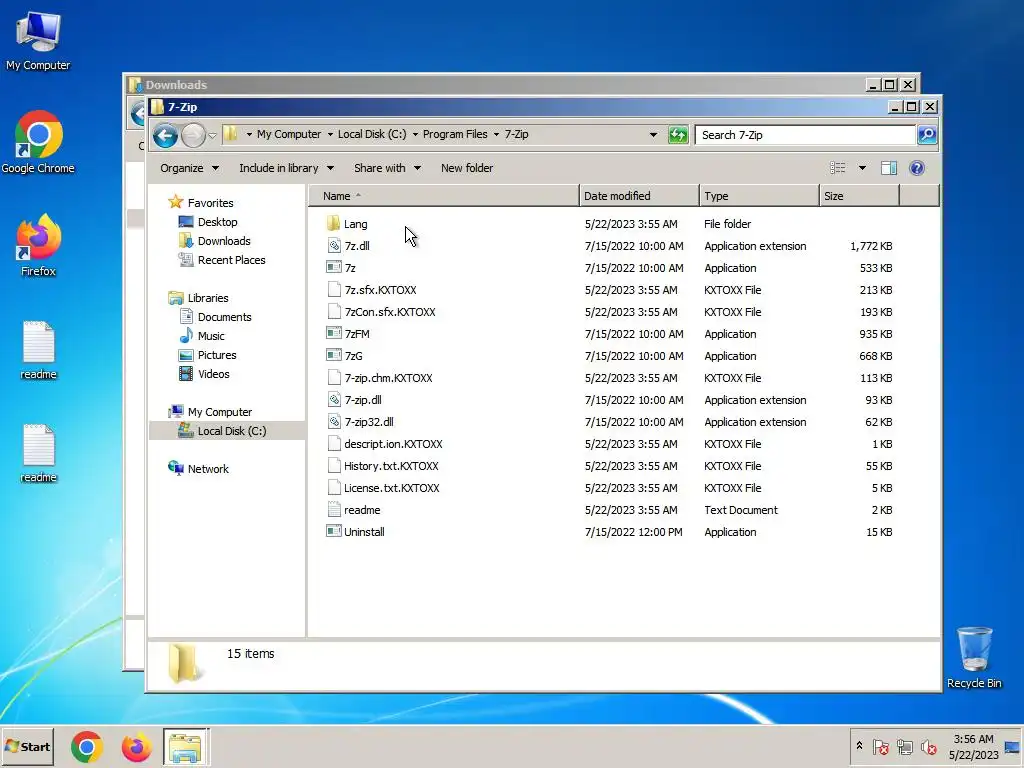
Task: Select the file descript.ion.KXTOXX
Action: coord(393,444)
